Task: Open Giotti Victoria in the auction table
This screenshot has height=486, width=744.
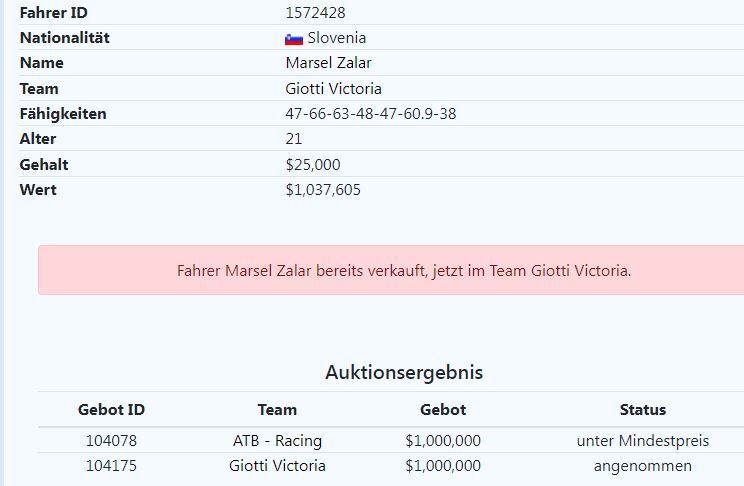Action: pos(277,466)
